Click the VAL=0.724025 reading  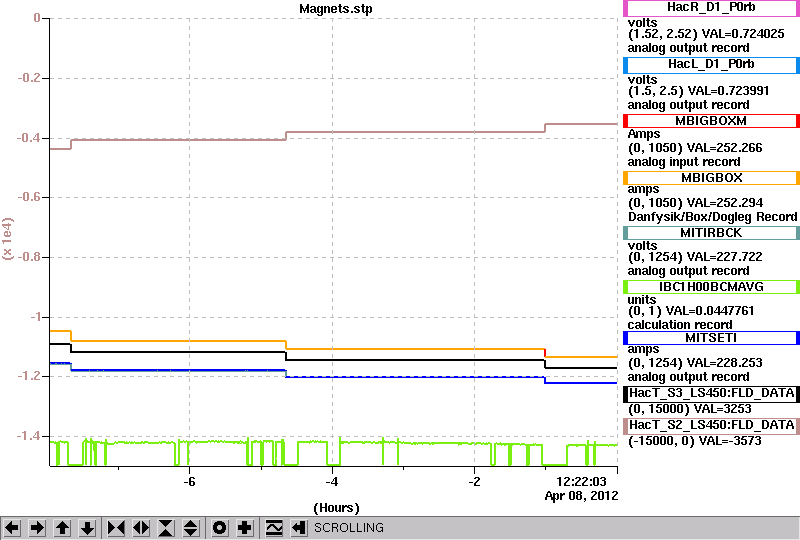click(x=743, y=34)
